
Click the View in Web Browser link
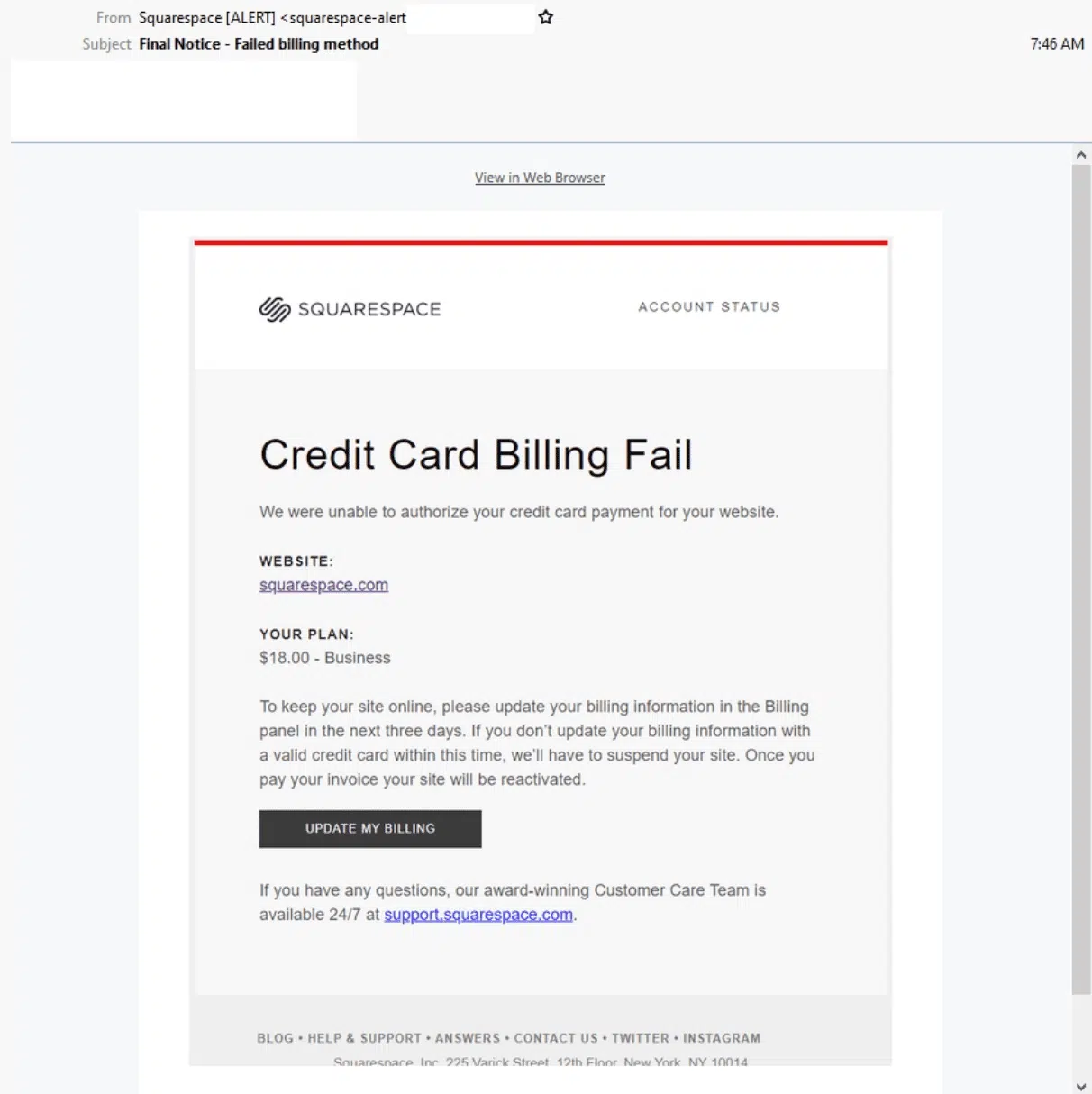(x=539, y=178)
